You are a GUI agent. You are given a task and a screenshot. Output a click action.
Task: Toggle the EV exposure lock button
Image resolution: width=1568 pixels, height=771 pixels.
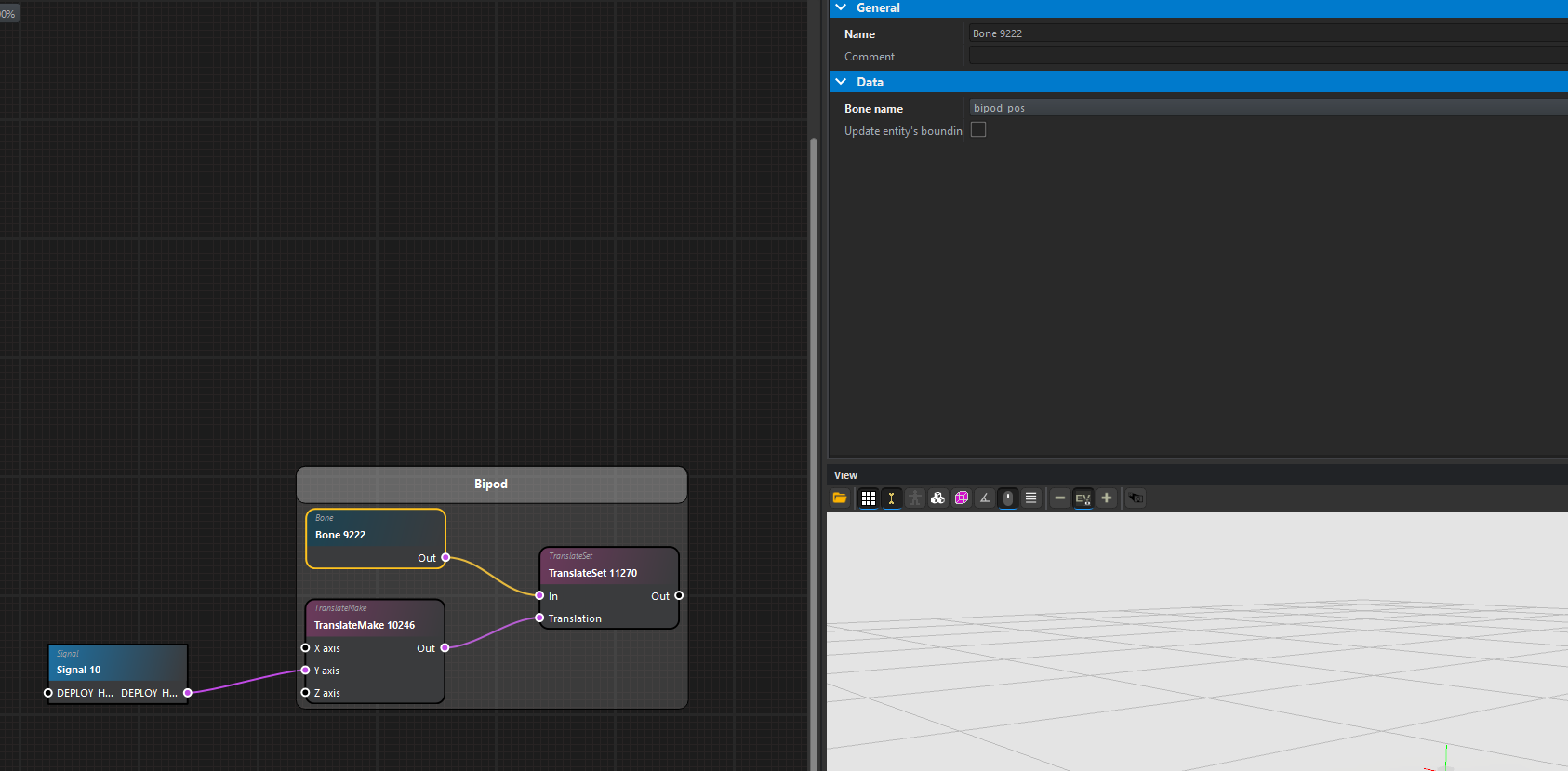pyautogui.click(x=1083, y=498)
